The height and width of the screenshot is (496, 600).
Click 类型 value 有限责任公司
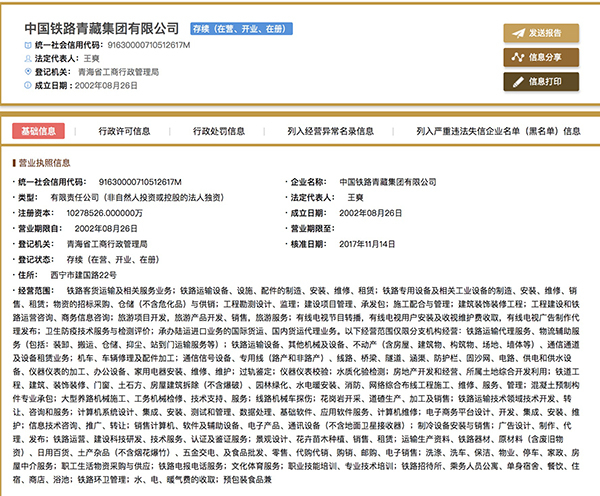point(137,197)
